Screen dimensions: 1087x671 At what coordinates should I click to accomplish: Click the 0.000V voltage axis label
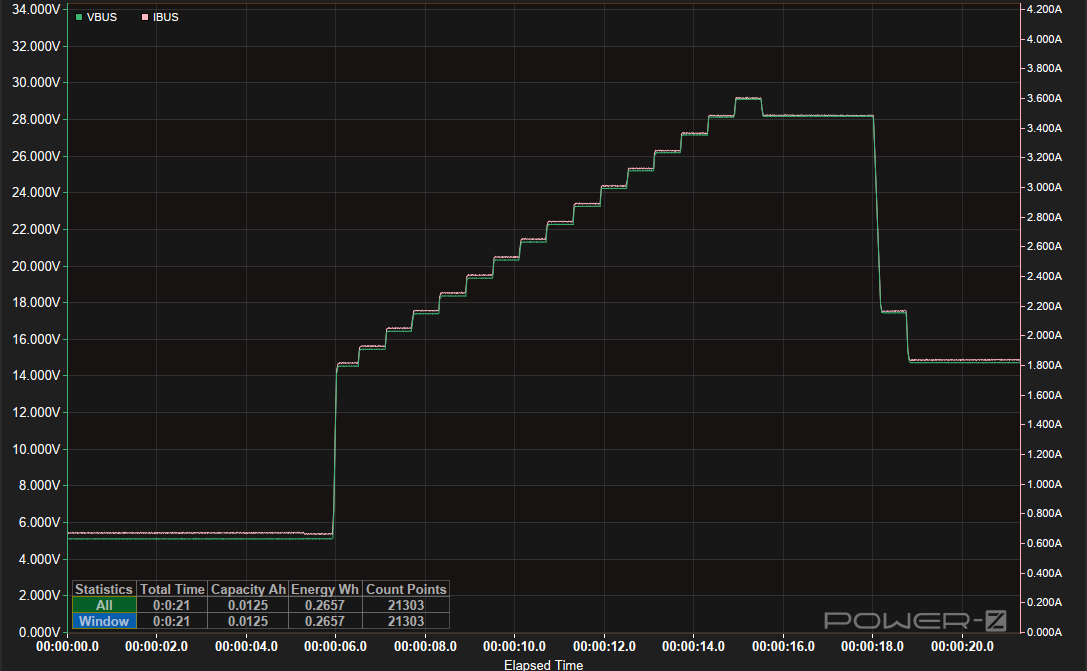click(40, 632)
